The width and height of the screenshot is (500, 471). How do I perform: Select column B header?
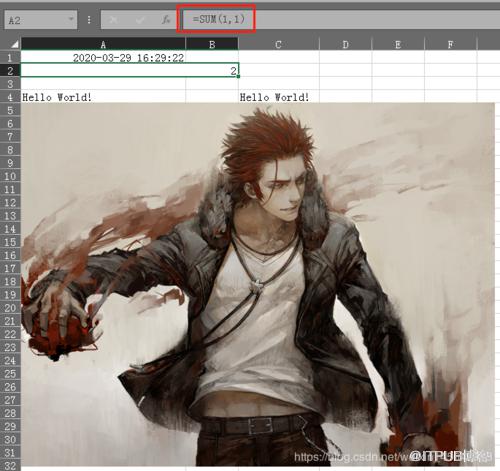[x=212, y=44]
